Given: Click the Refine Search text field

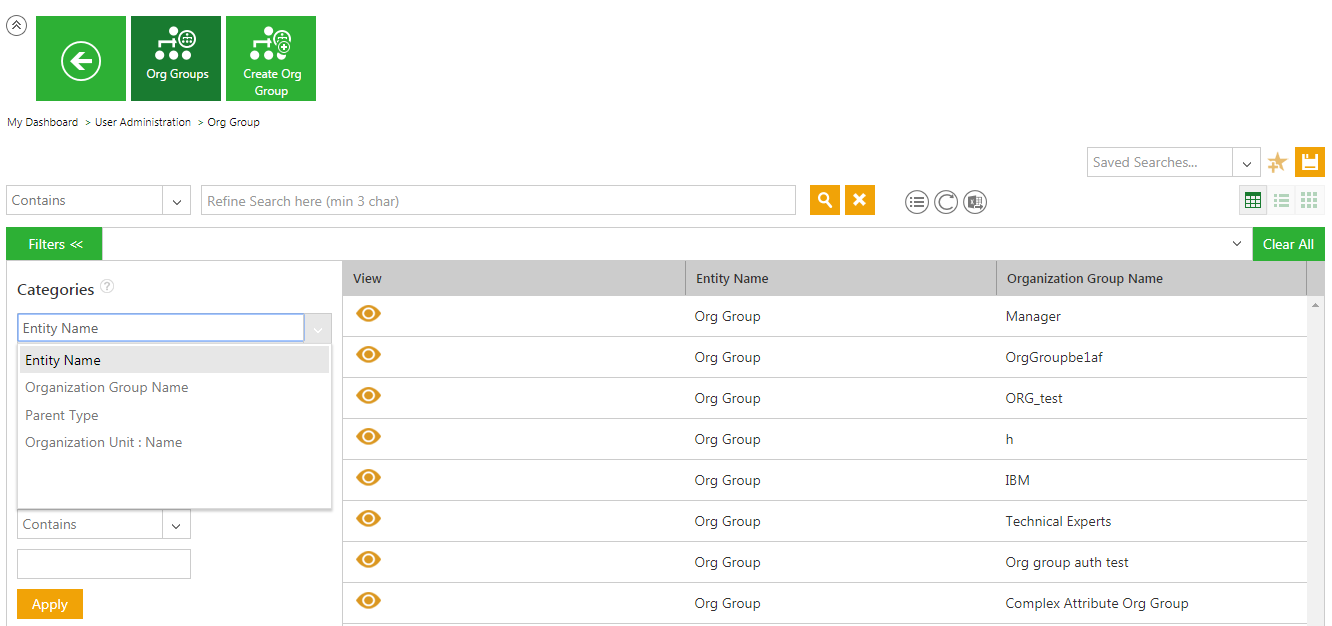Looking at the screenshot, I should coord(498,201).
